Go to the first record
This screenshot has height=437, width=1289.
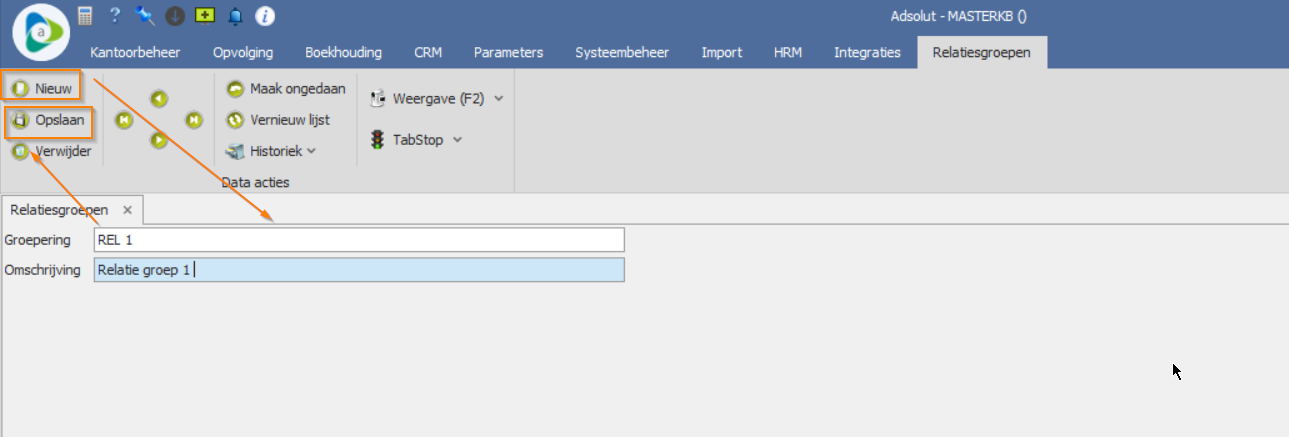[x=124, y=120]
